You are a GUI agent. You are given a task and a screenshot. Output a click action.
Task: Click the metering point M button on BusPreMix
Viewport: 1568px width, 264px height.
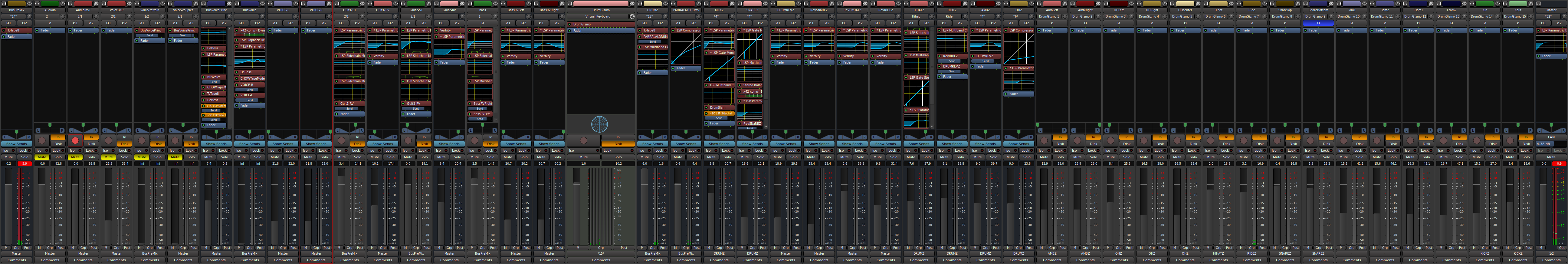pyautogui.click(x=6, y=248)
